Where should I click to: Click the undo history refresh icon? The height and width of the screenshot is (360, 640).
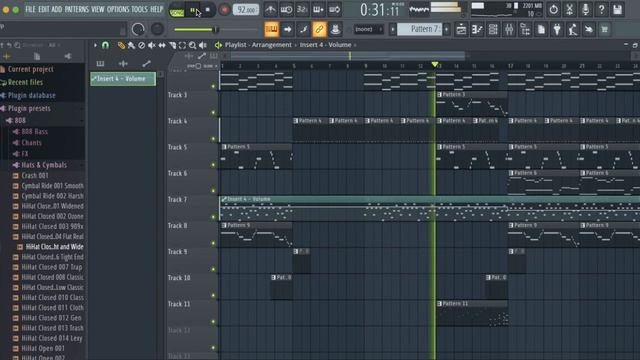pos(553,9)
